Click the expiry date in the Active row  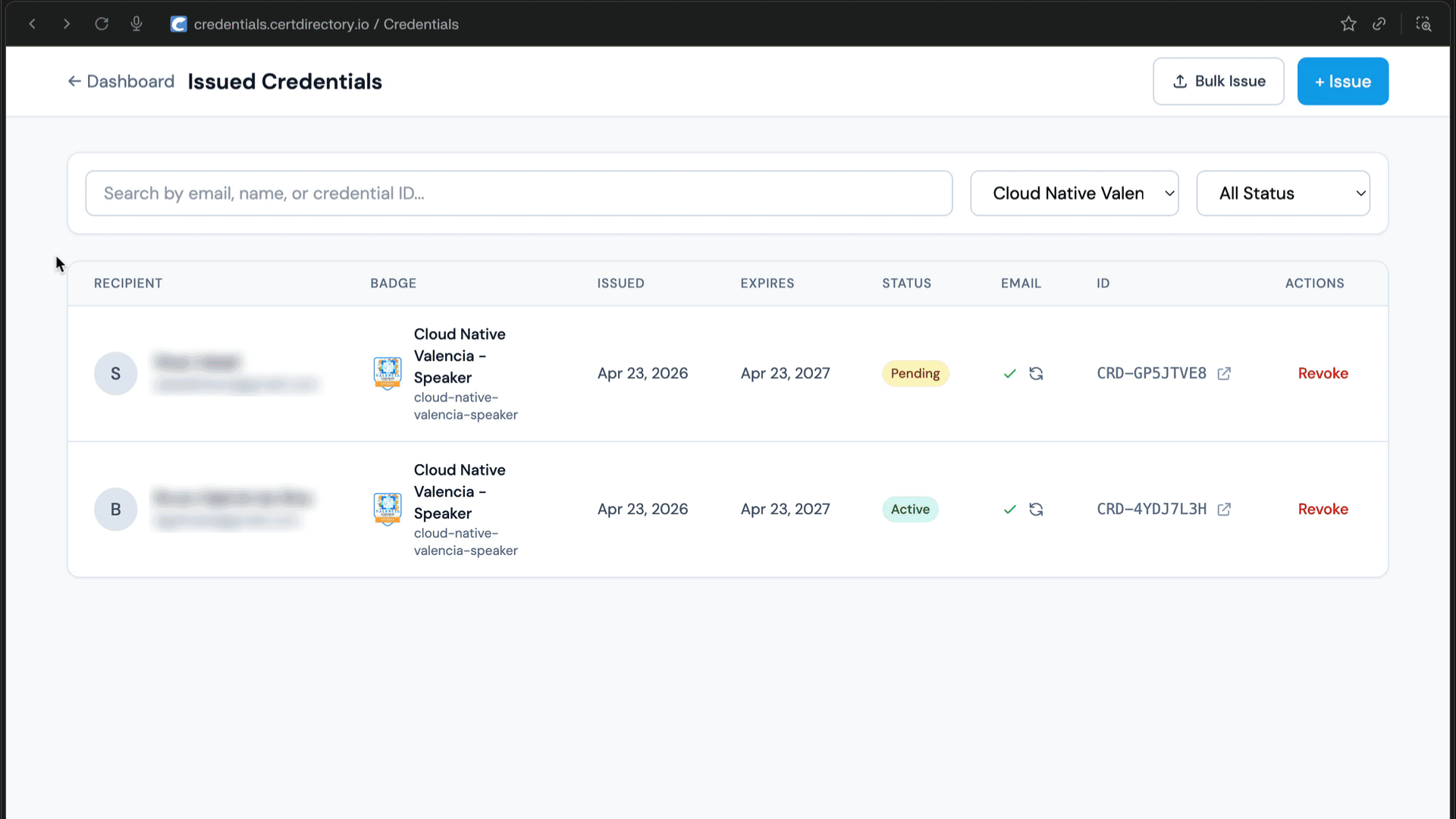click(x=785, y=509)
